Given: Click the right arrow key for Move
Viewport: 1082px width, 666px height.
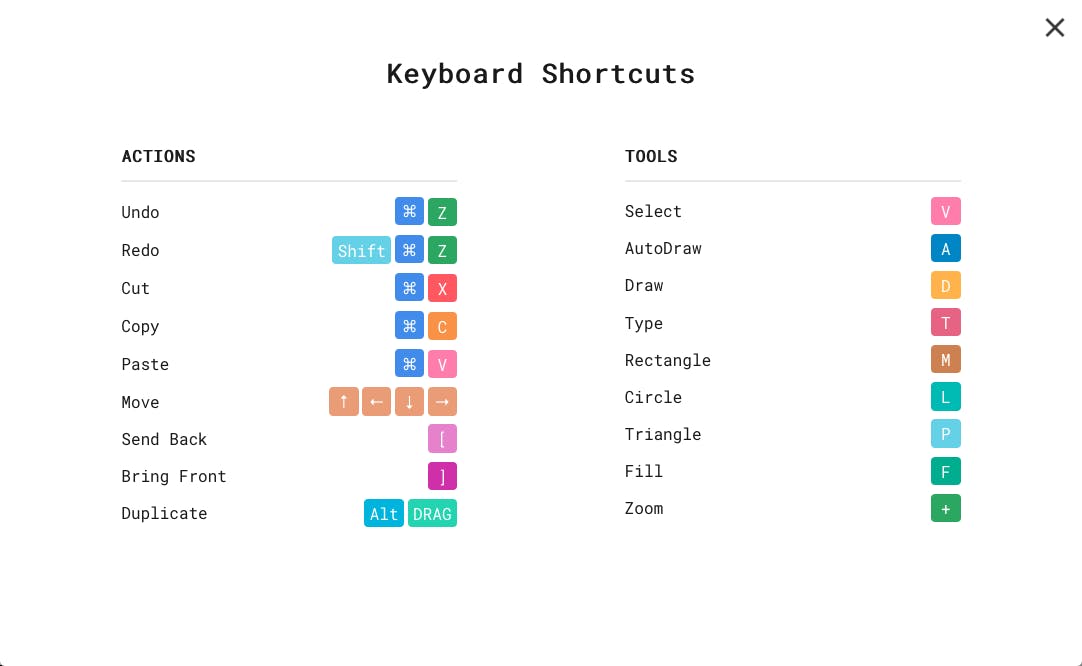Looking at the screenshot, I should (x=442, y=402).
